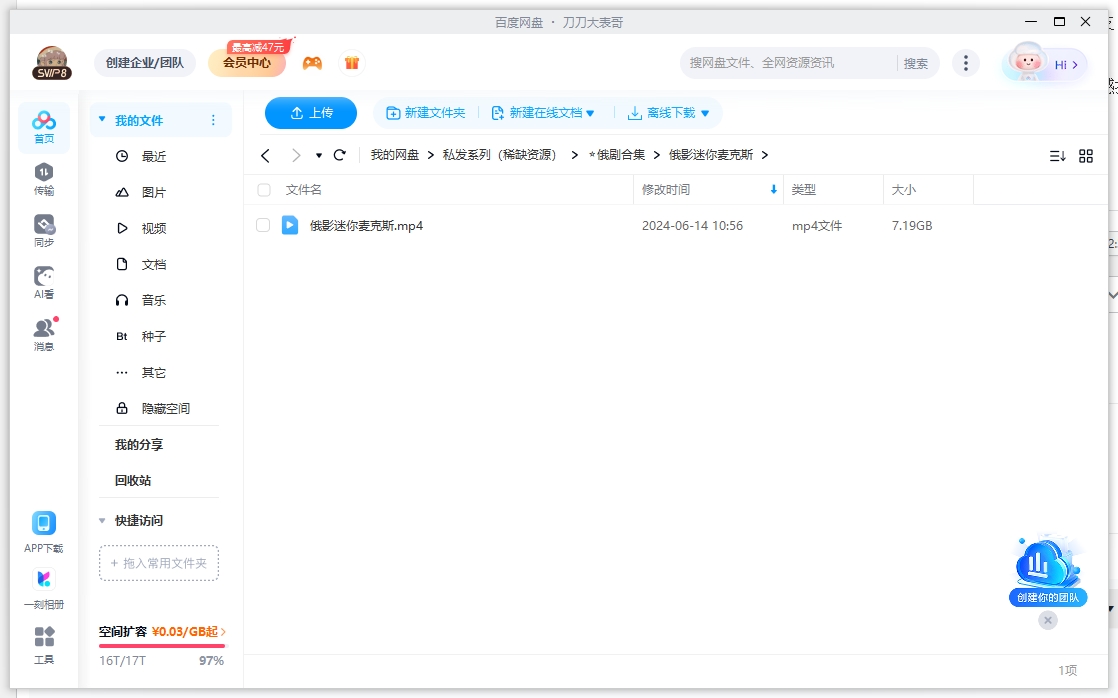
Task: Click the storage usage progress bar showing 97%
Action: click(x=160, y=645)
